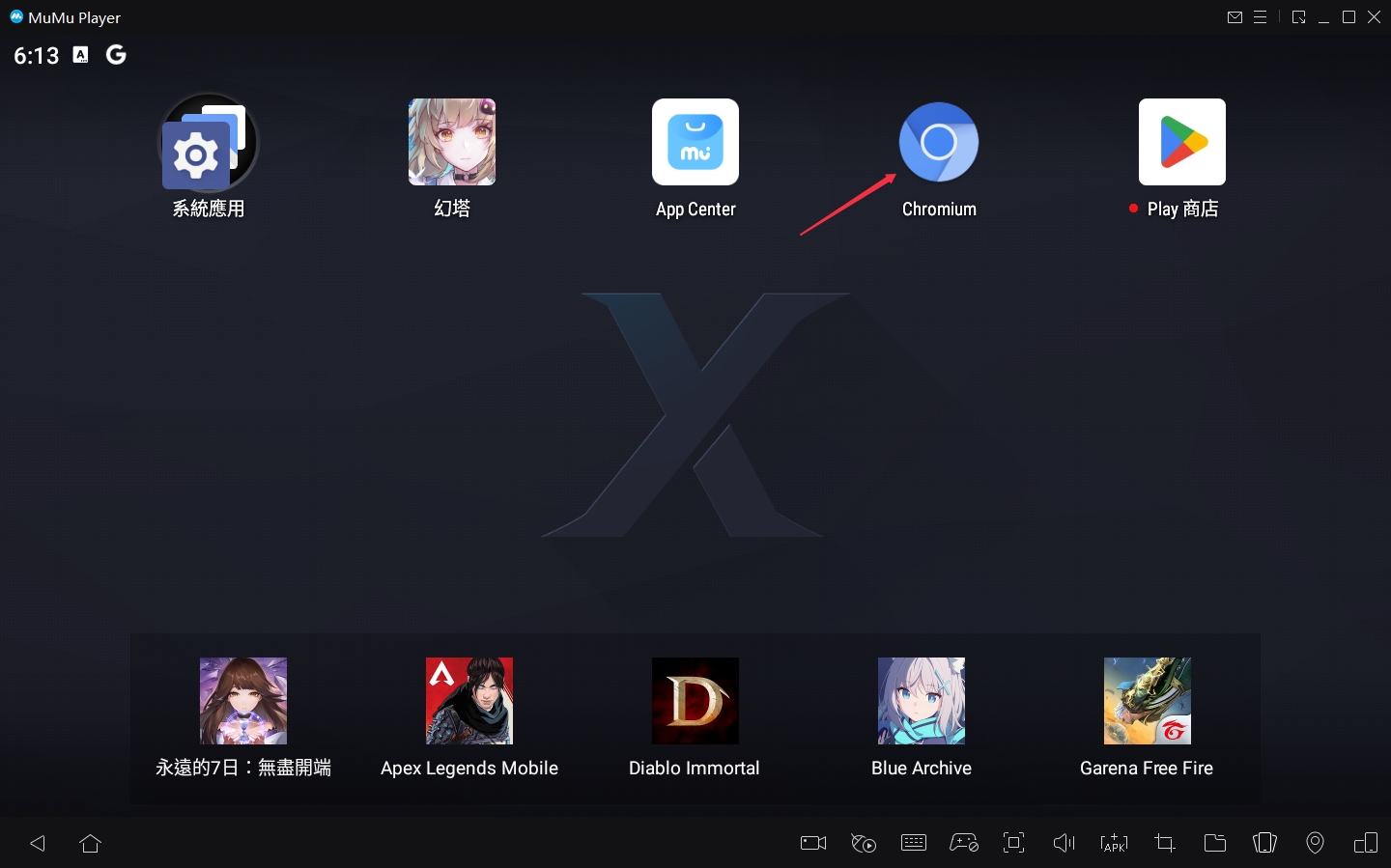Image resolution: width=1391 pixels, height=868 pixels.
Task: Take a screenshot with the crop icon
Action: (x=1165, y=843)
